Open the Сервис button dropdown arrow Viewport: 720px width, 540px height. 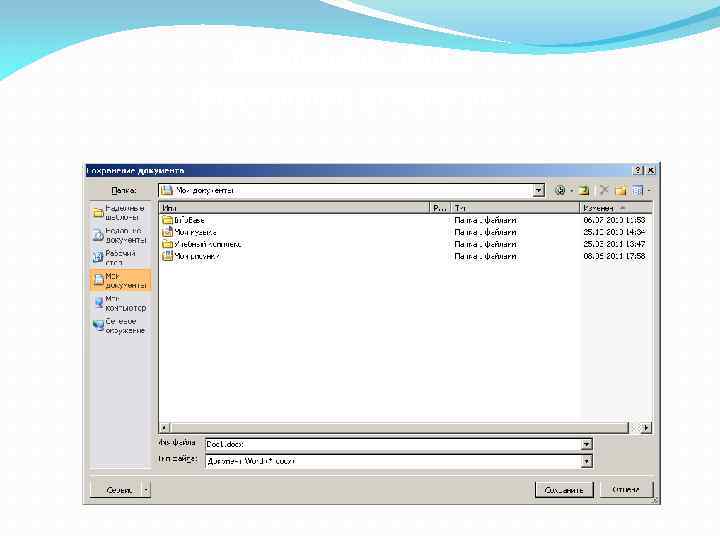tap(146, 490)
